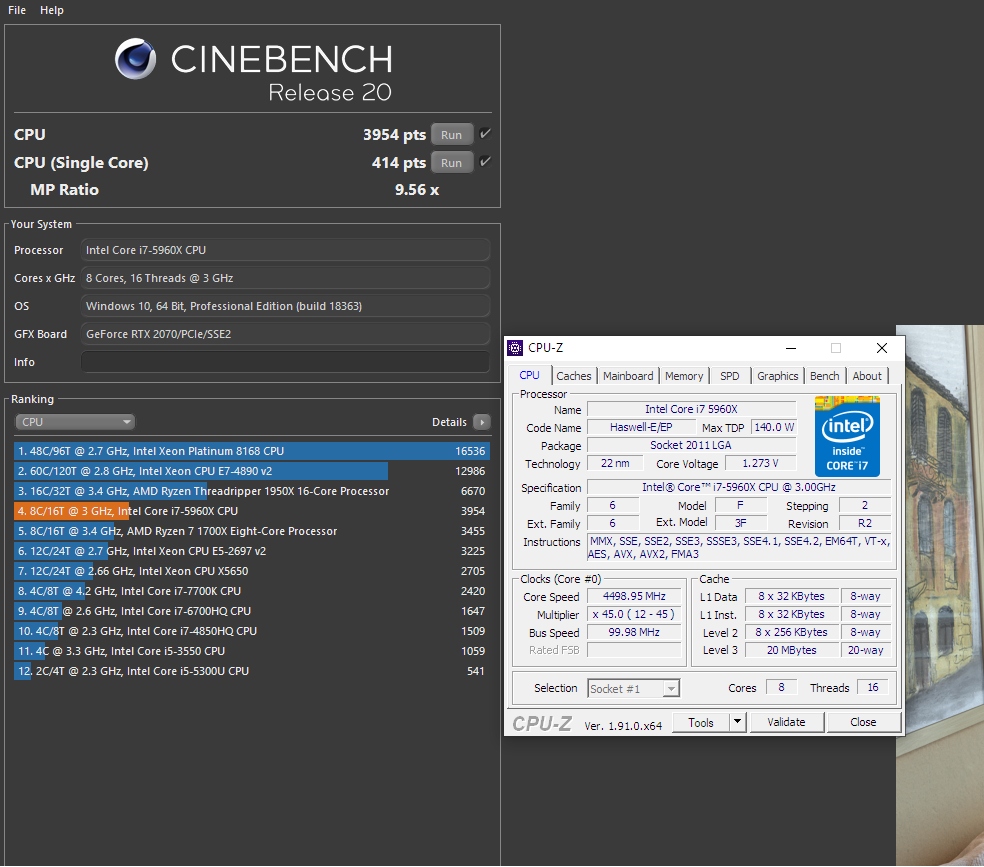
Task: Open the File menu in Cinebench
Action: [x=17, y=10]
